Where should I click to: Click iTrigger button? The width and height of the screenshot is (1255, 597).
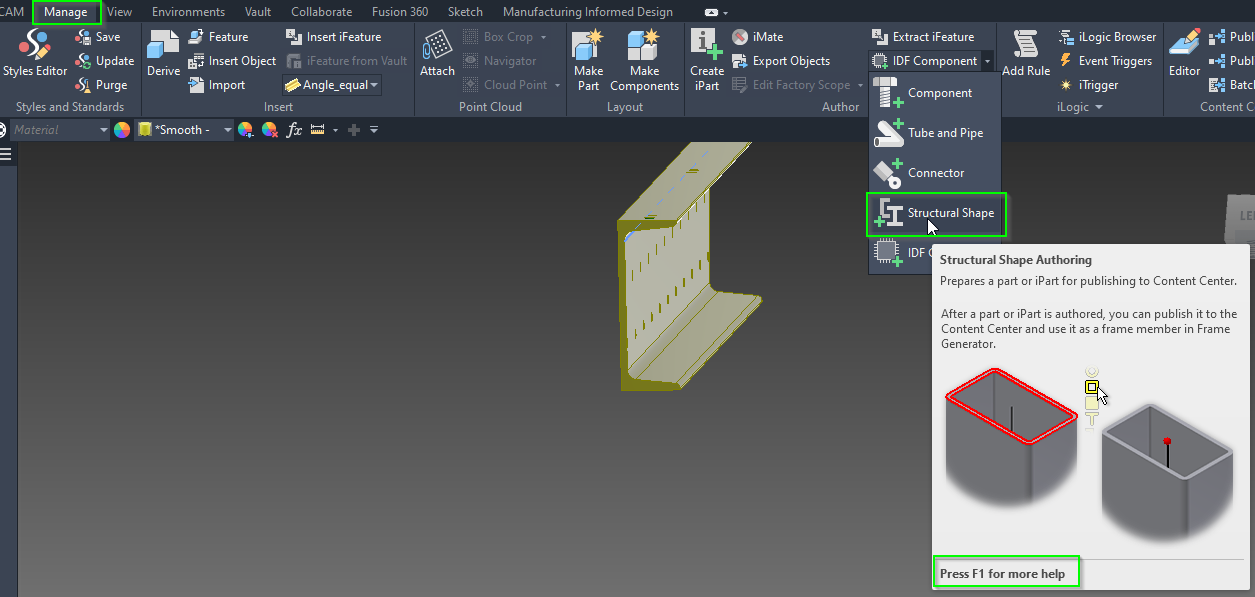[1088, 85]
